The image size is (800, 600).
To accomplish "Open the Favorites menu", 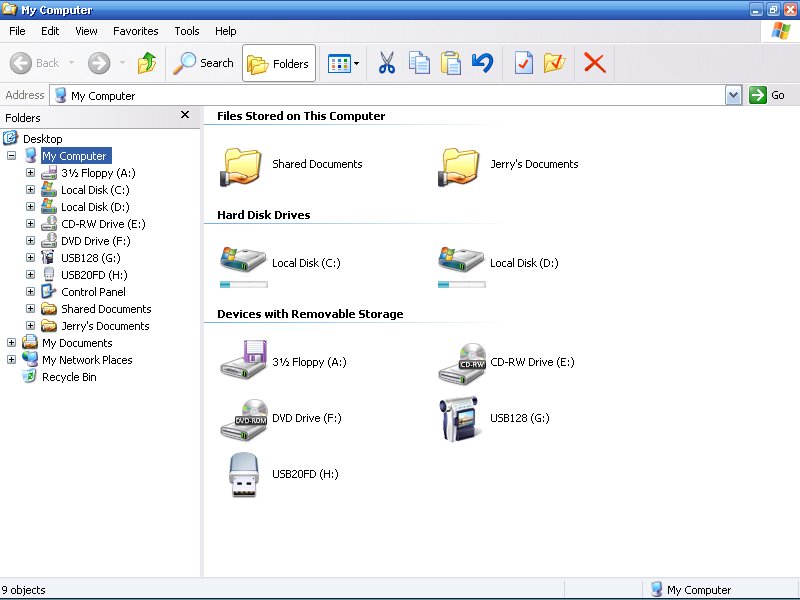I will pyautogui.click(x=135, y=31).
